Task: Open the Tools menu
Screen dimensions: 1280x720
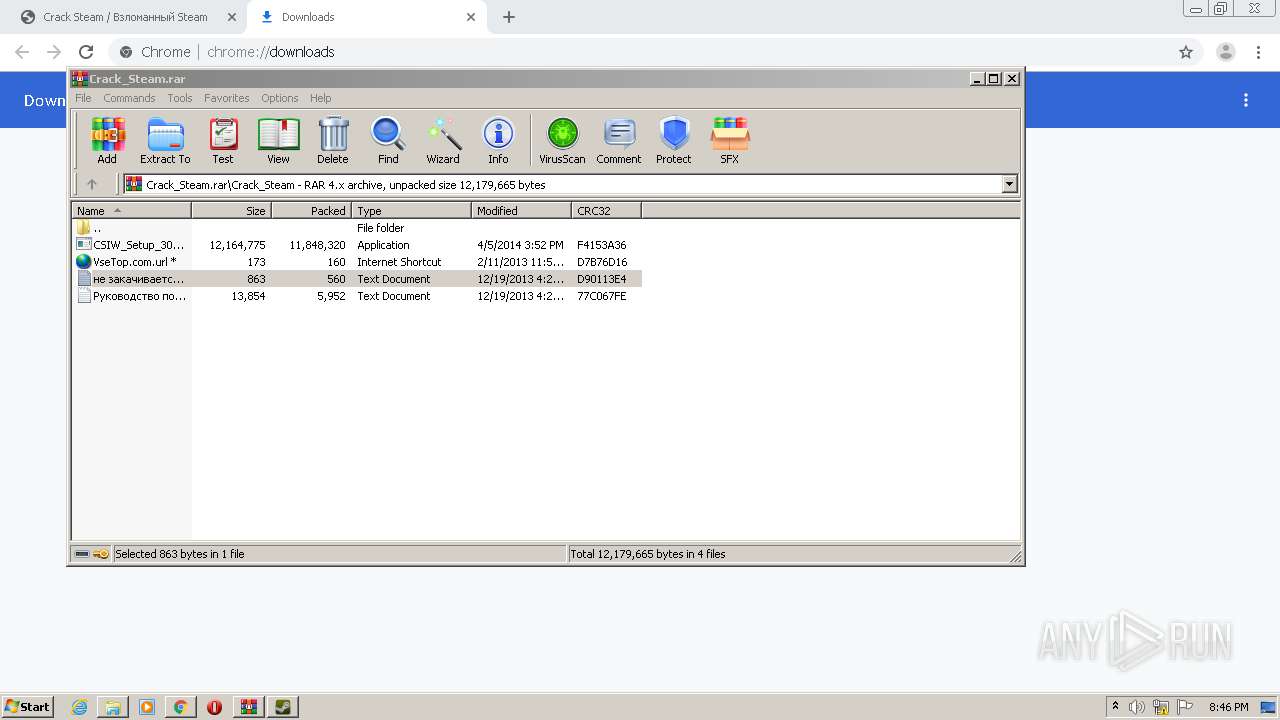Action: [x=180, y=98]
